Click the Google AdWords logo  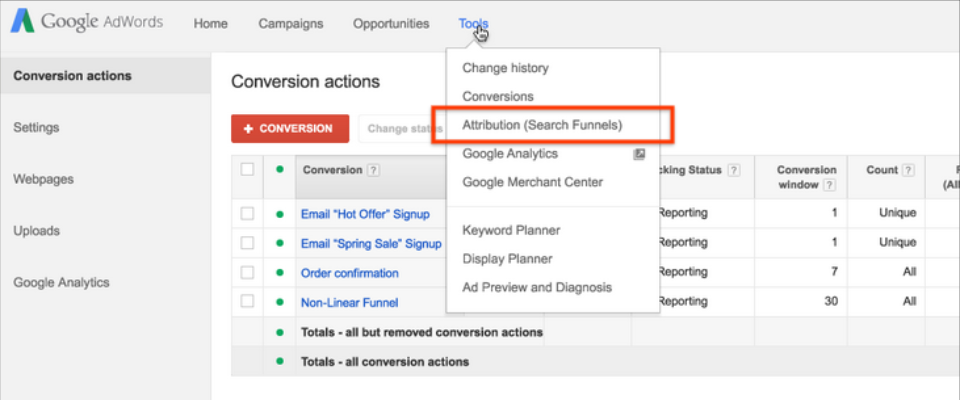click(x=86, y=23)
